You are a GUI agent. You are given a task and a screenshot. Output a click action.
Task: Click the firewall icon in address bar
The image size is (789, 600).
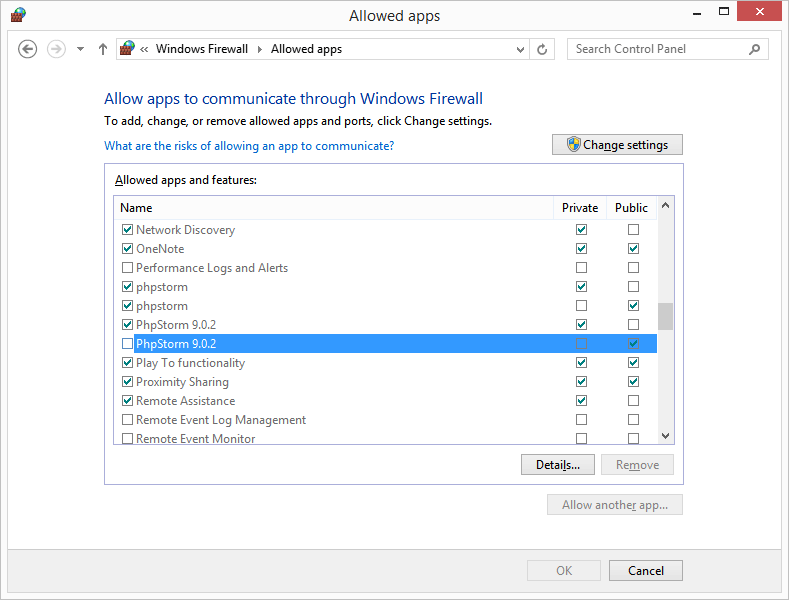127,48
